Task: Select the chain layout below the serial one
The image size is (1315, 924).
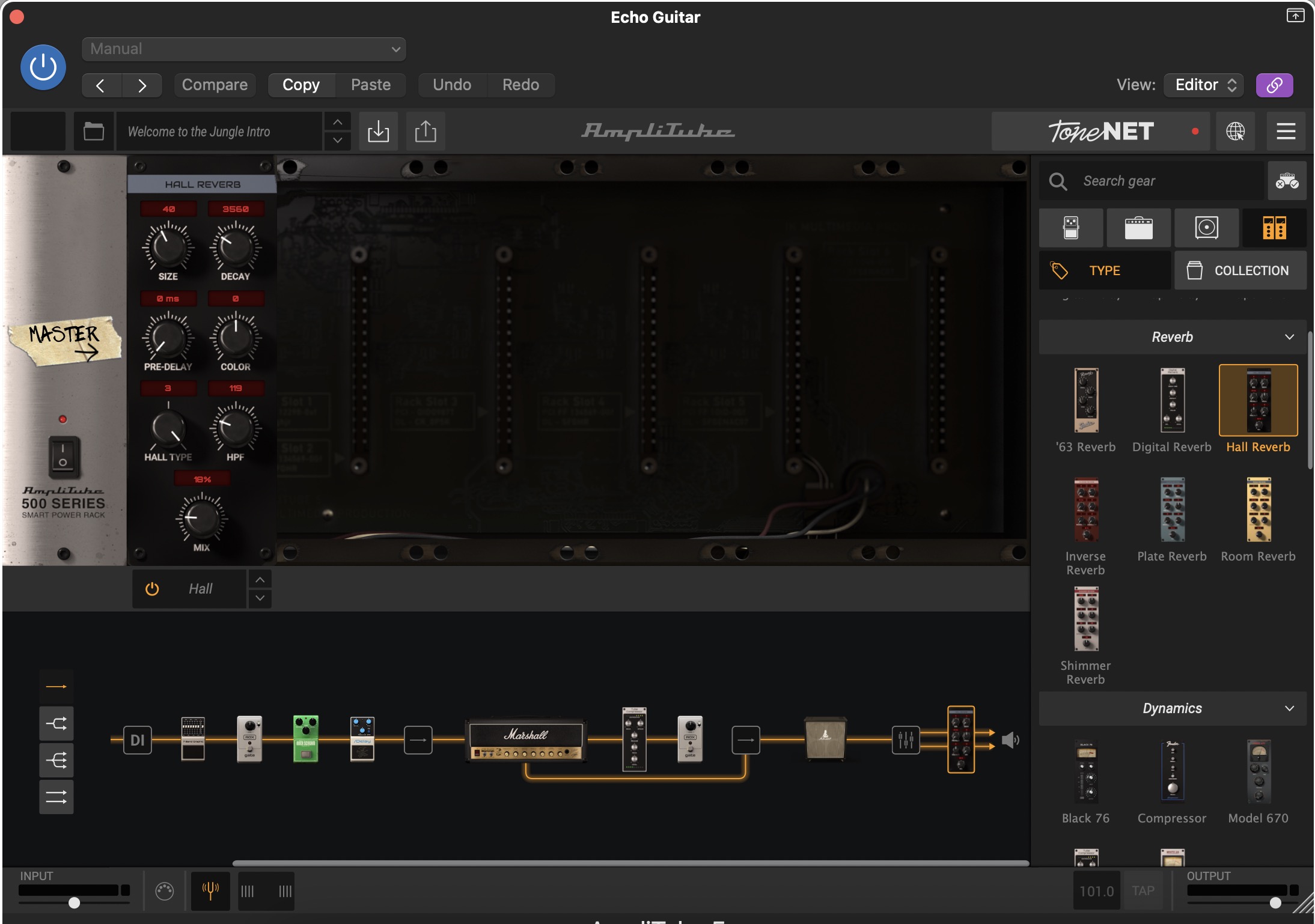Action: coord(56,723)
